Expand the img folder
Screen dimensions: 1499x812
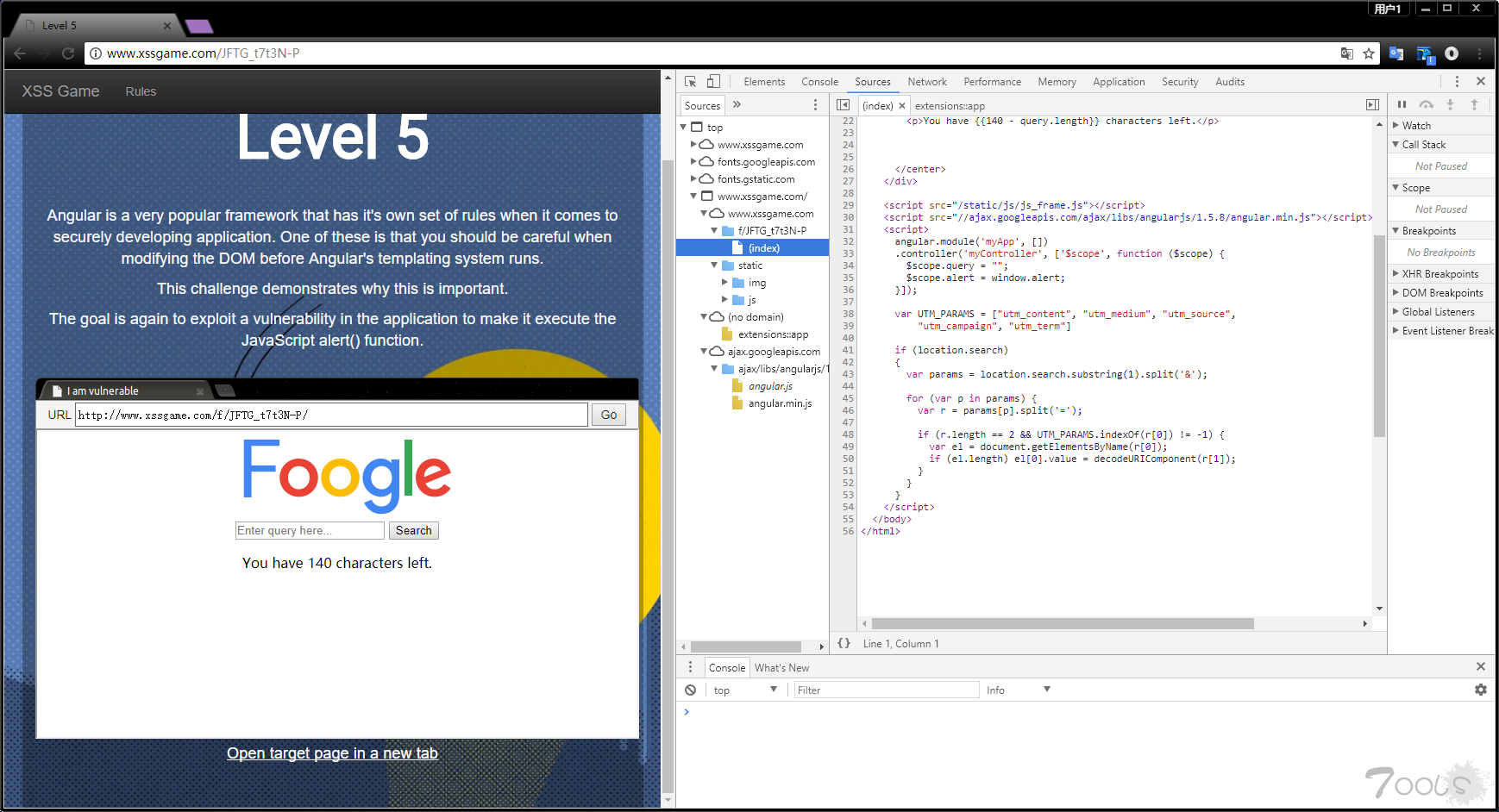(724, 282)
